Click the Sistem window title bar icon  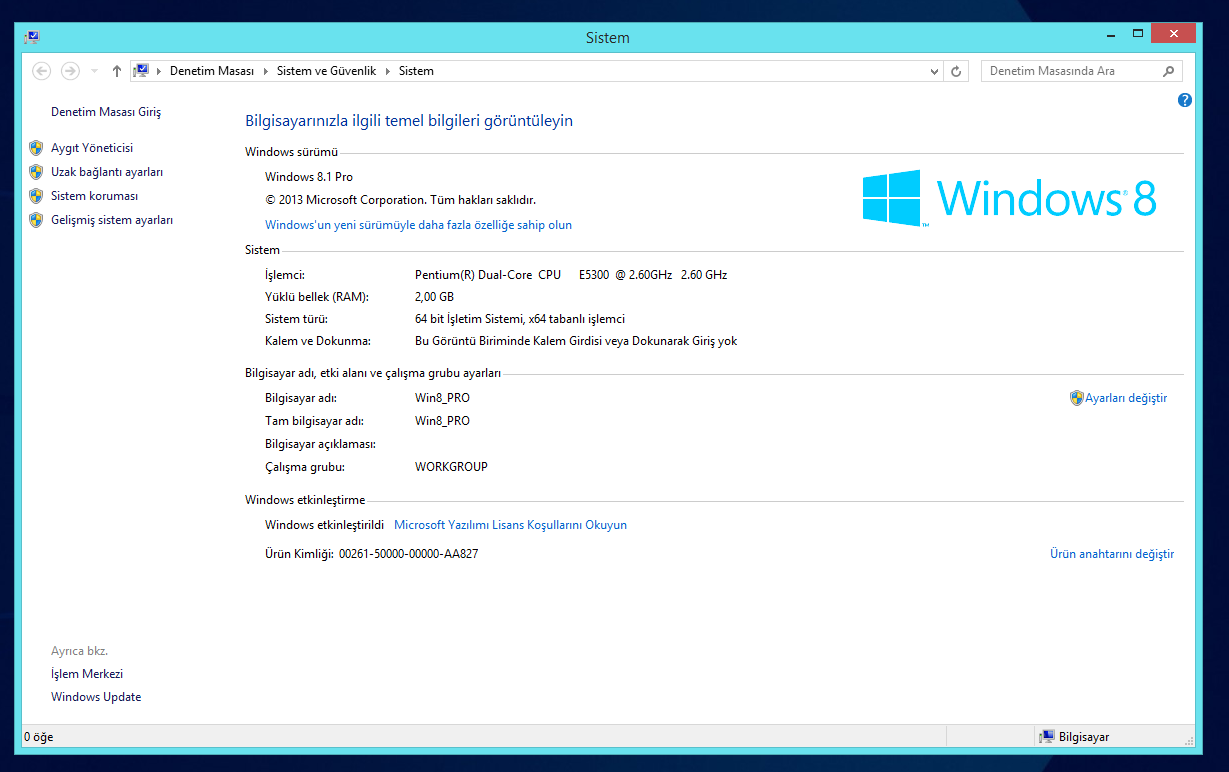pos(32,37)
